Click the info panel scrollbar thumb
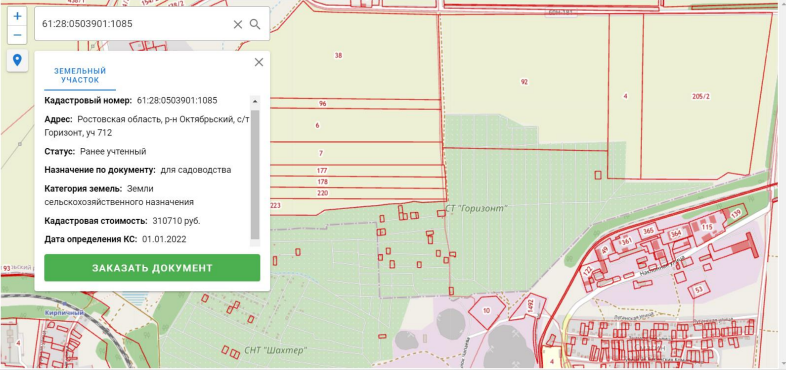Viewport: 786px width, 370px height. tap(255, 174)
